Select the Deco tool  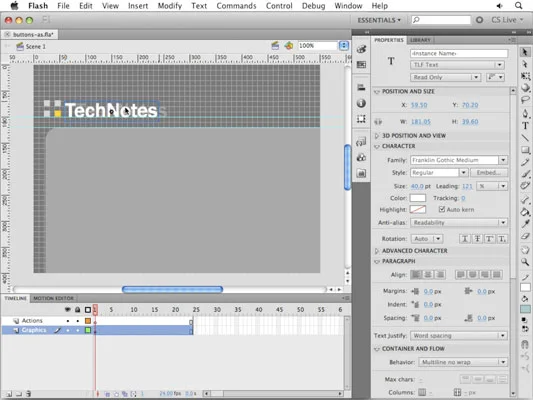coord(525,186)
